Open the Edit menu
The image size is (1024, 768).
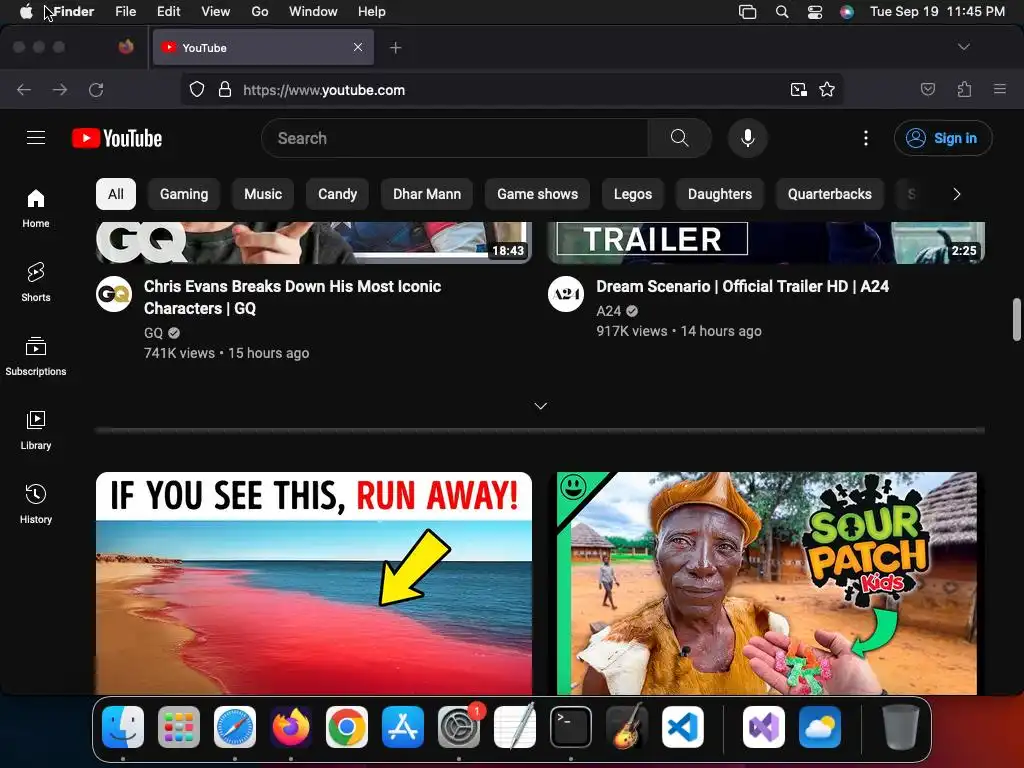click(x=168, y=11)
